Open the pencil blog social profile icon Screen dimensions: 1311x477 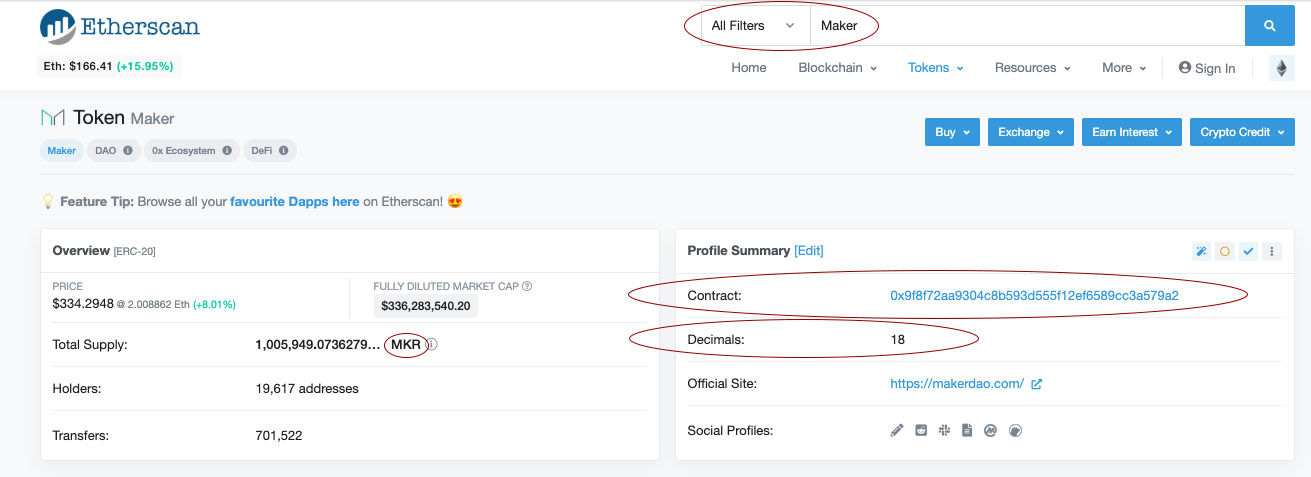coord(897,431)
